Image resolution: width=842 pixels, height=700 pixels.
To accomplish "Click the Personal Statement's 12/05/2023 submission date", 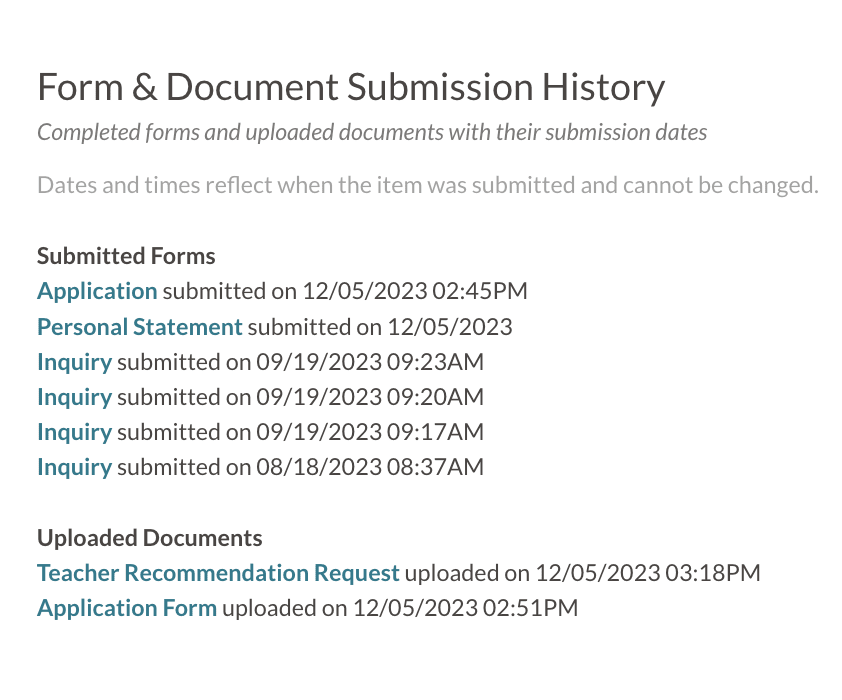I will pos(450,327).
